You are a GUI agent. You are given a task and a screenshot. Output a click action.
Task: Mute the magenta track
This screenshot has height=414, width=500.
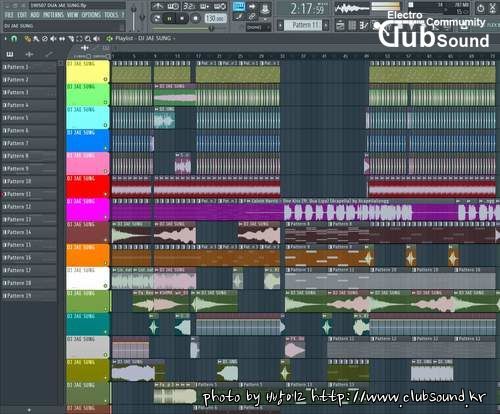pos(106,217)
